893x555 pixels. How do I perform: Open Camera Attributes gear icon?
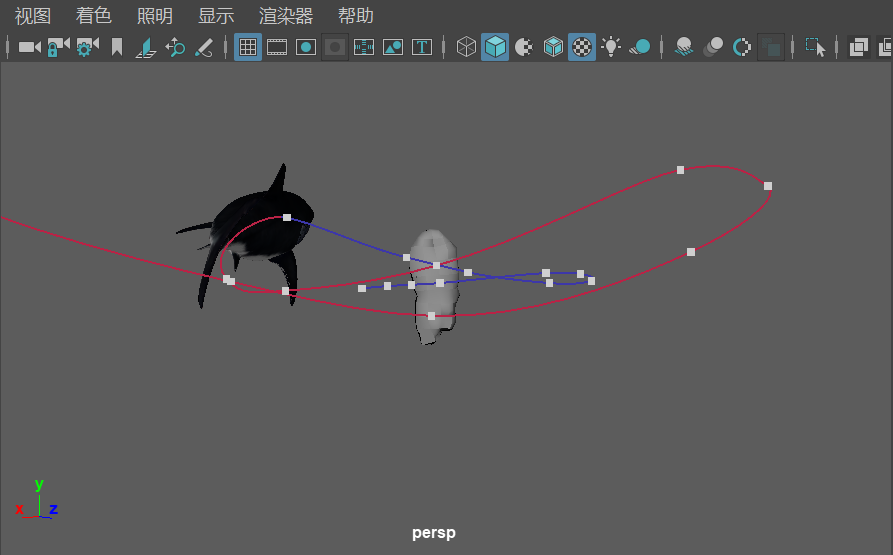87,47
